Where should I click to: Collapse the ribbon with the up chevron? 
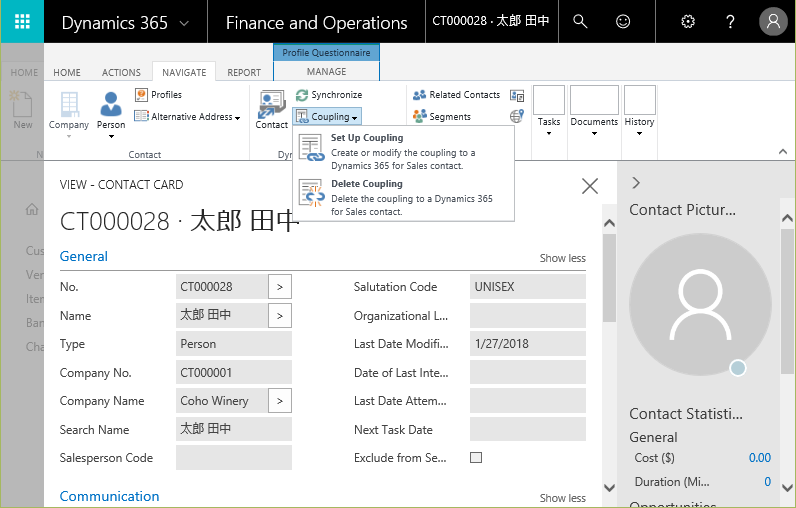tap(783, 151)
